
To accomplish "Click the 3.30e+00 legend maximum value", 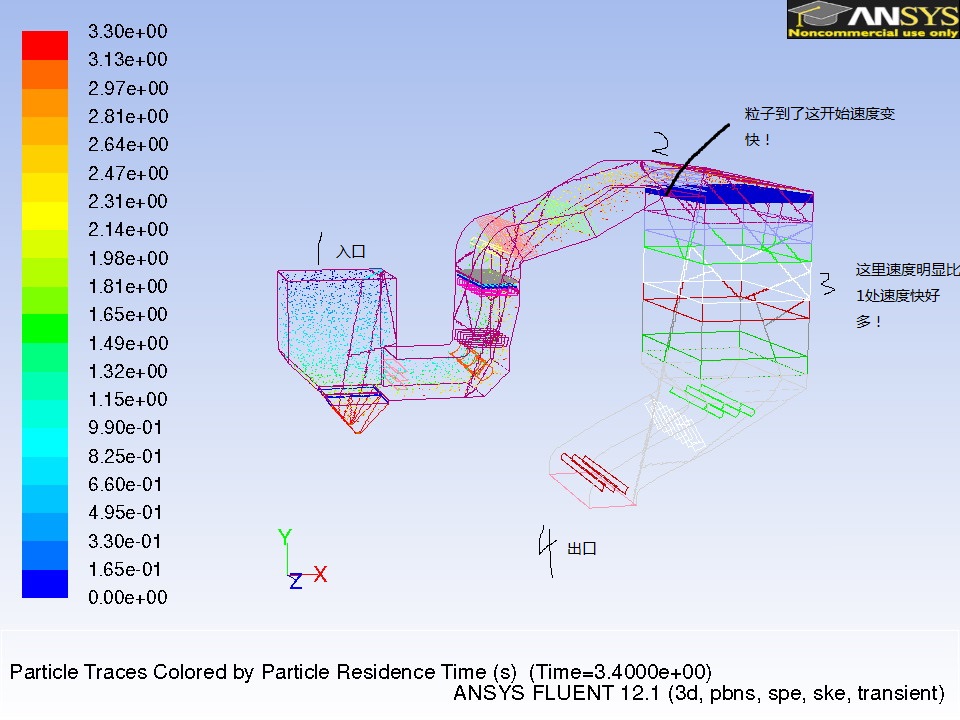I will click(128, 31).
